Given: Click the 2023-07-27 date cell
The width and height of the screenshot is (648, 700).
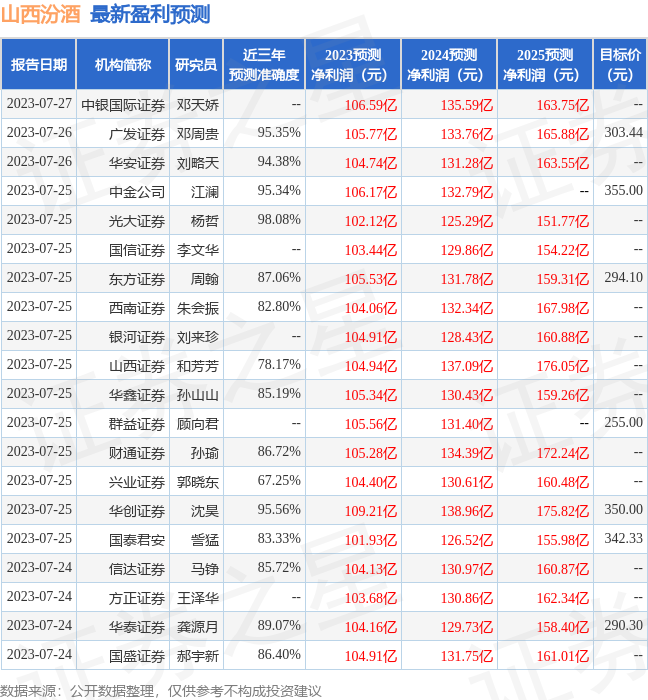Looking at the screenshot, I should [39, 104].
